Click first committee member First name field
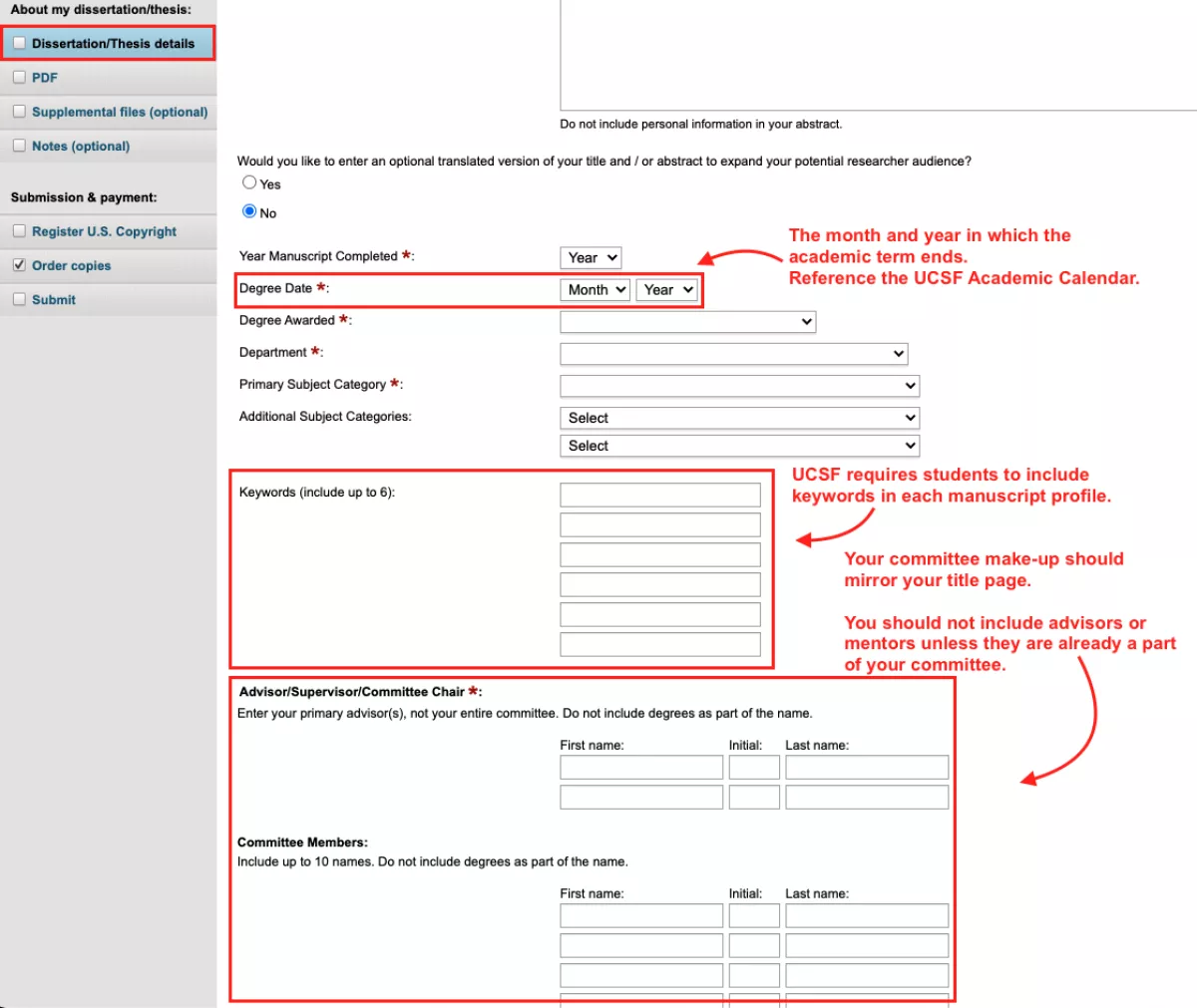The width and height of the screenshot is (1197, 1008). [641, 915]
